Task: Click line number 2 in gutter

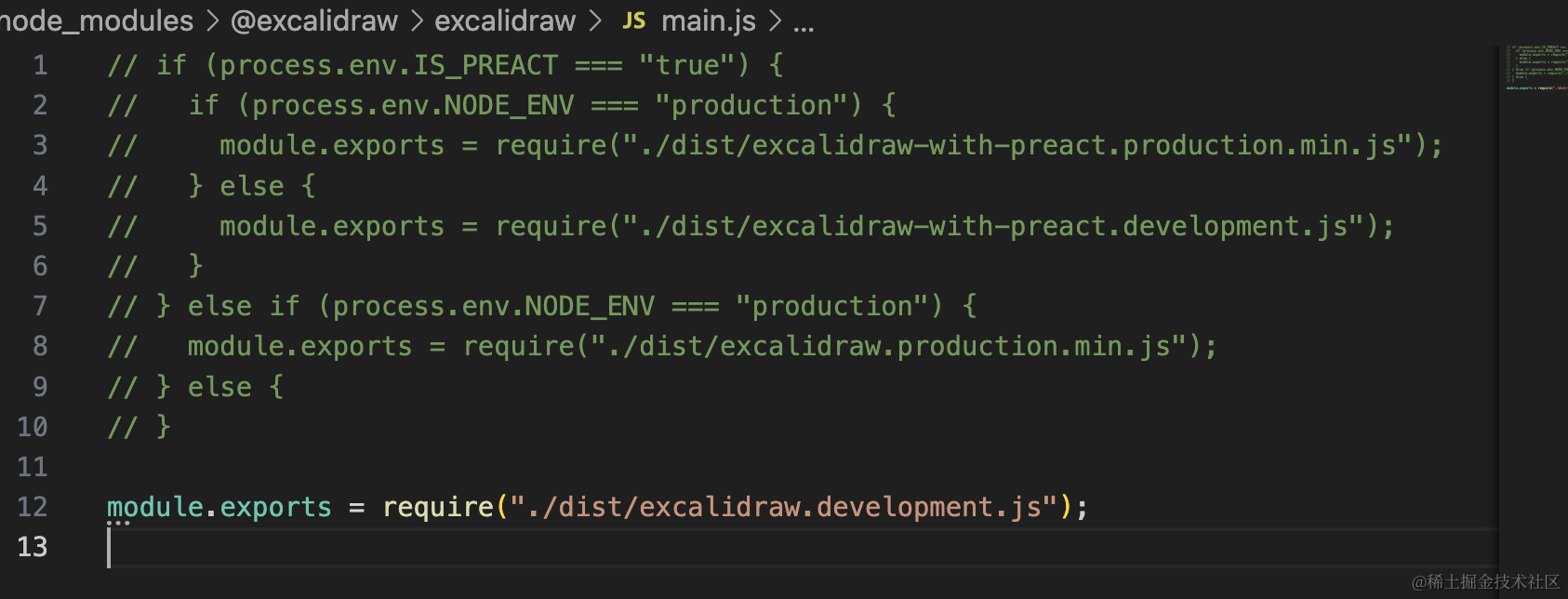Action: point(40,105)
